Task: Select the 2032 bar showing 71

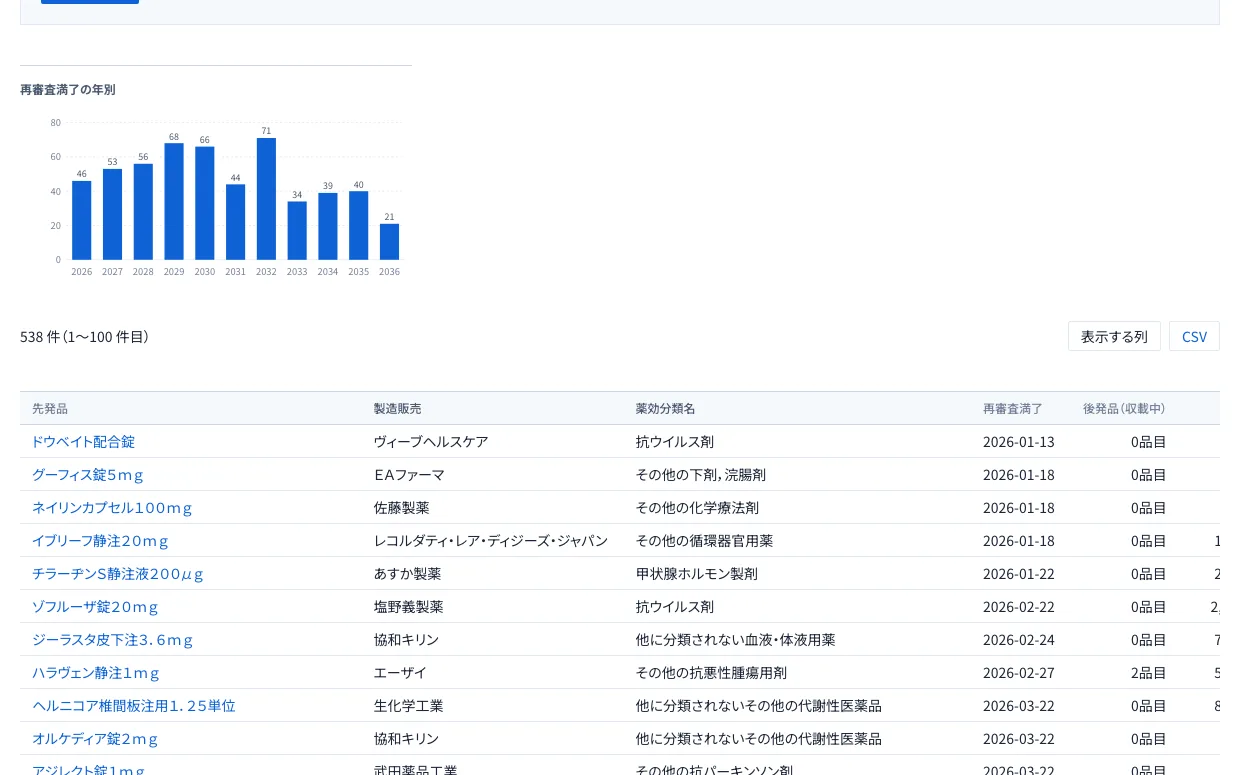Action: point(266,199)
